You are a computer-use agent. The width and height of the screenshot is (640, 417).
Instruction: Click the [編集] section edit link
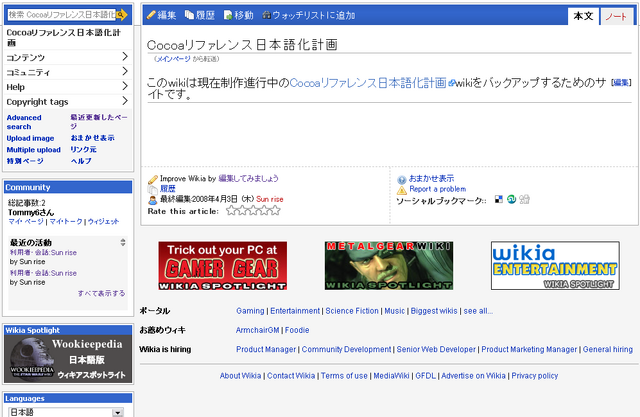[621, 82]
